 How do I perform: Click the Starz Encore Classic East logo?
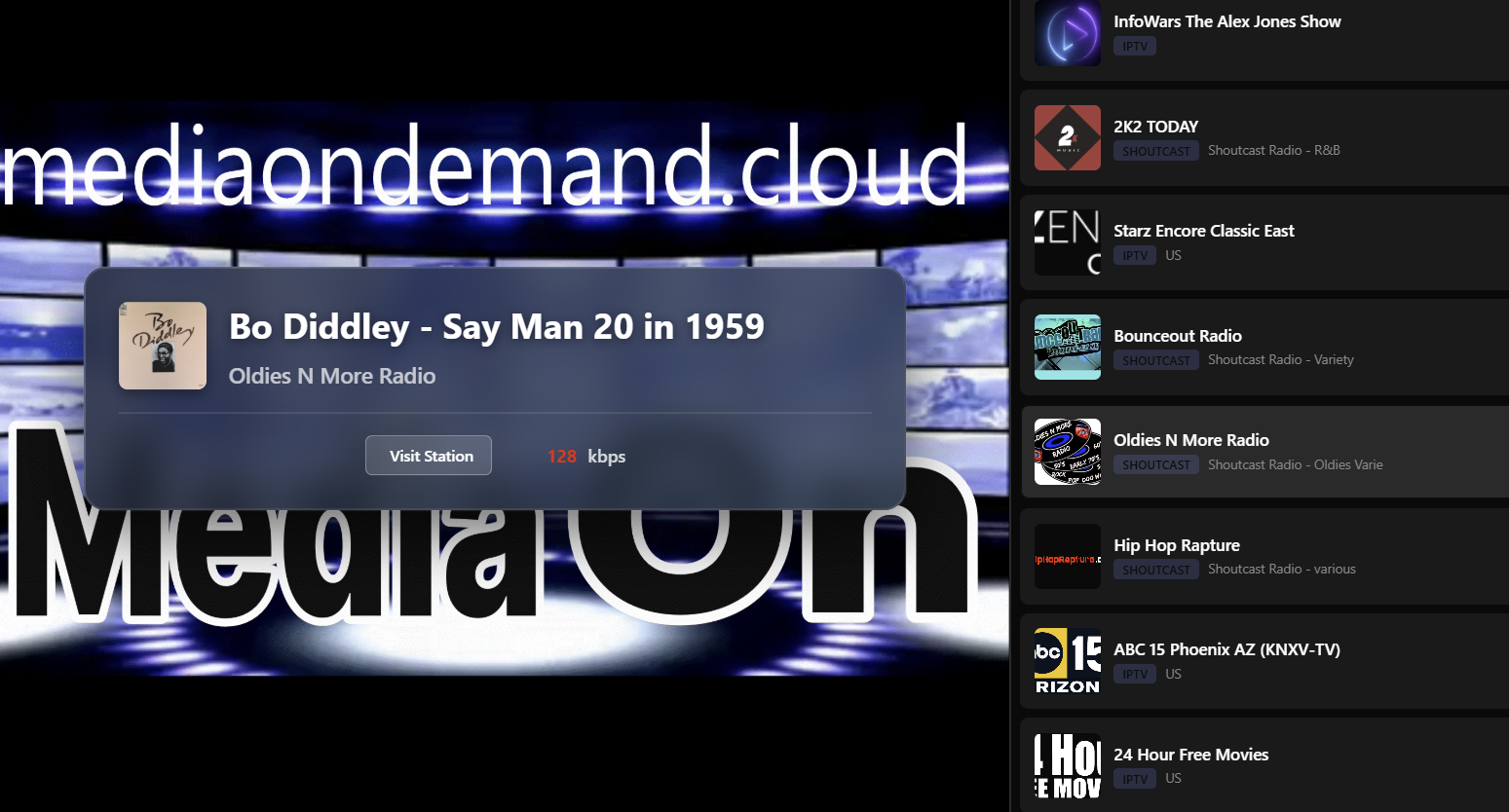[x=1067, y=242]
